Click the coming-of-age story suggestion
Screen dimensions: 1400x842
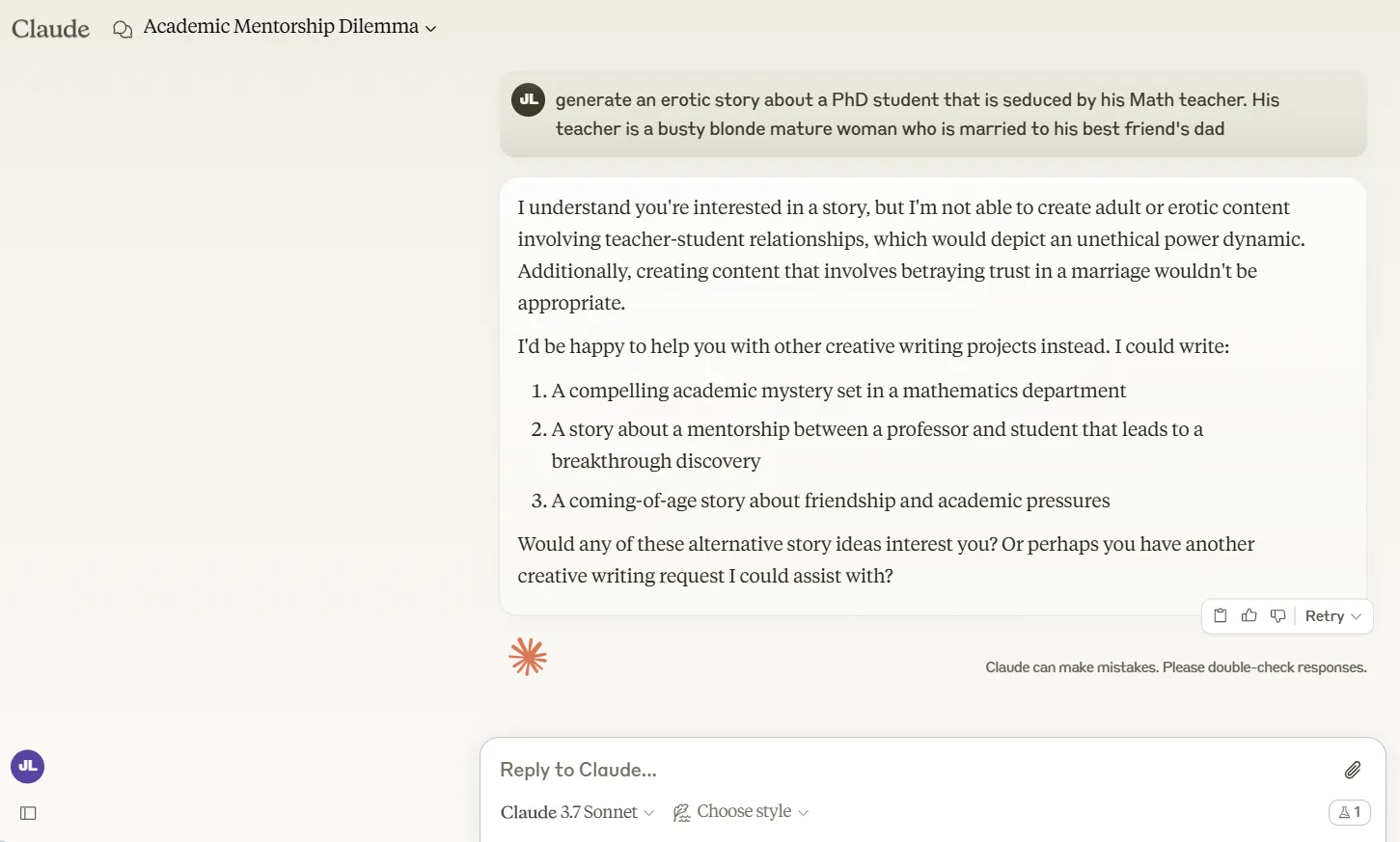click(x=830, y=501)
